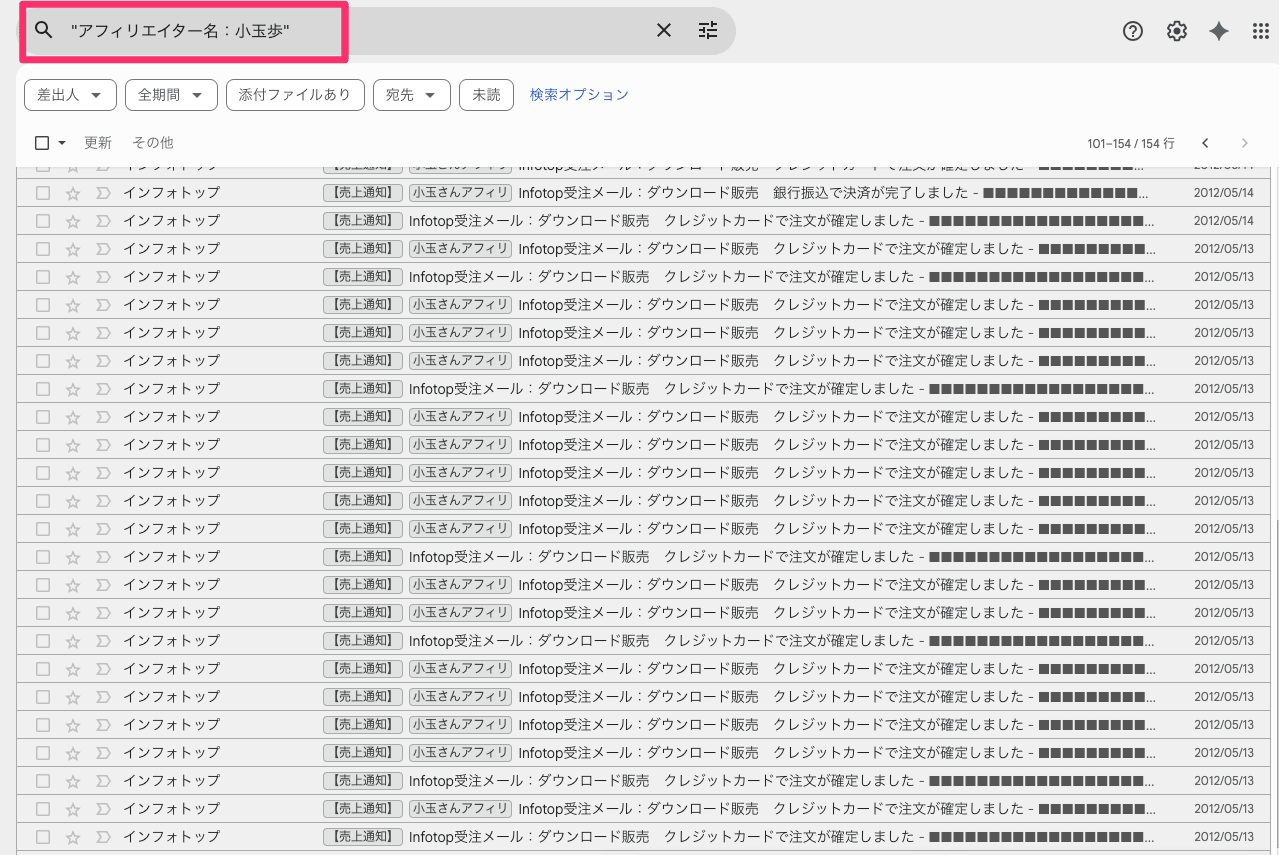Click インフォトップ sender on 銀行振込 email

[171, 193]
